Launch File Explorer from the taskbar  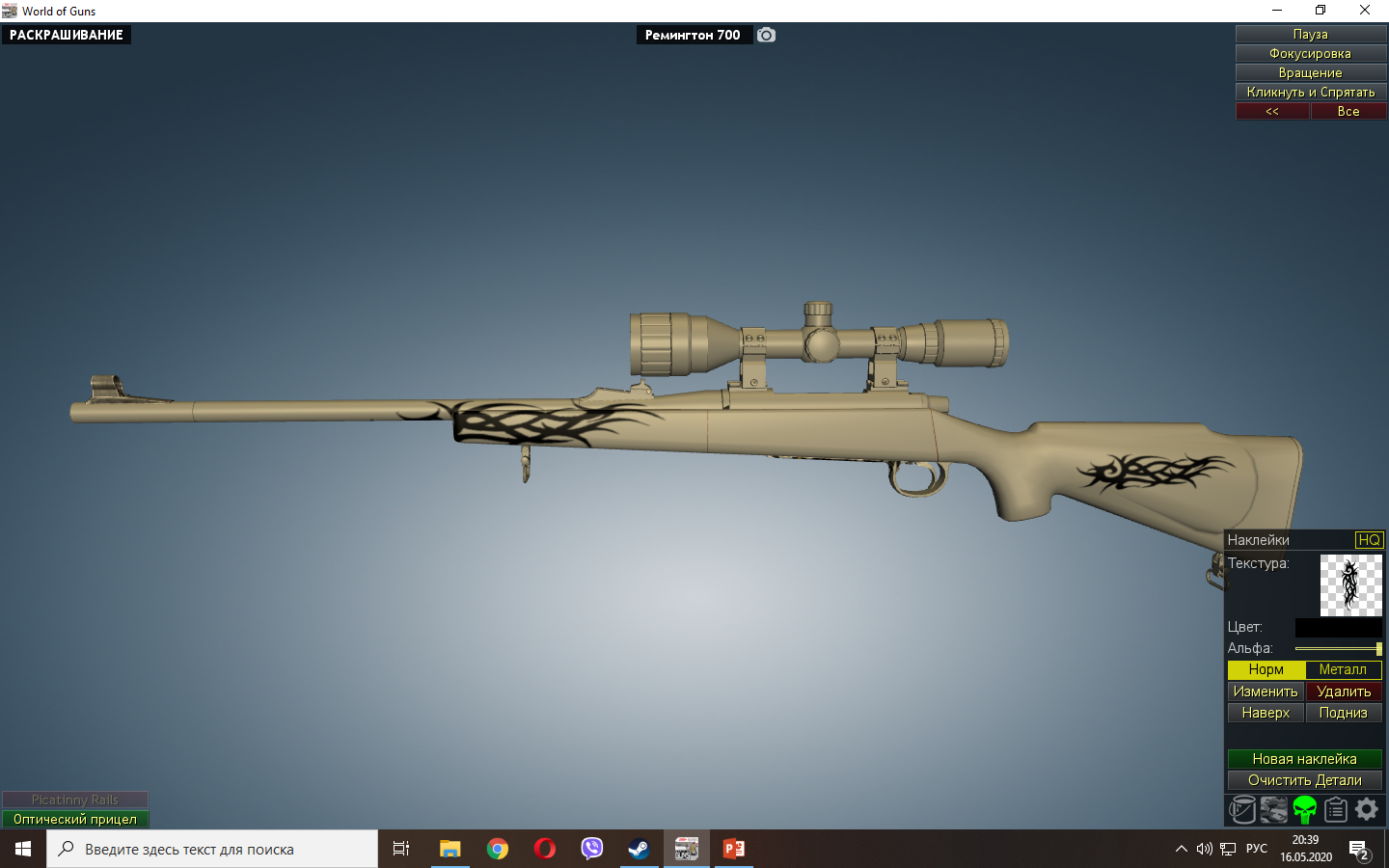coord(449,849)
